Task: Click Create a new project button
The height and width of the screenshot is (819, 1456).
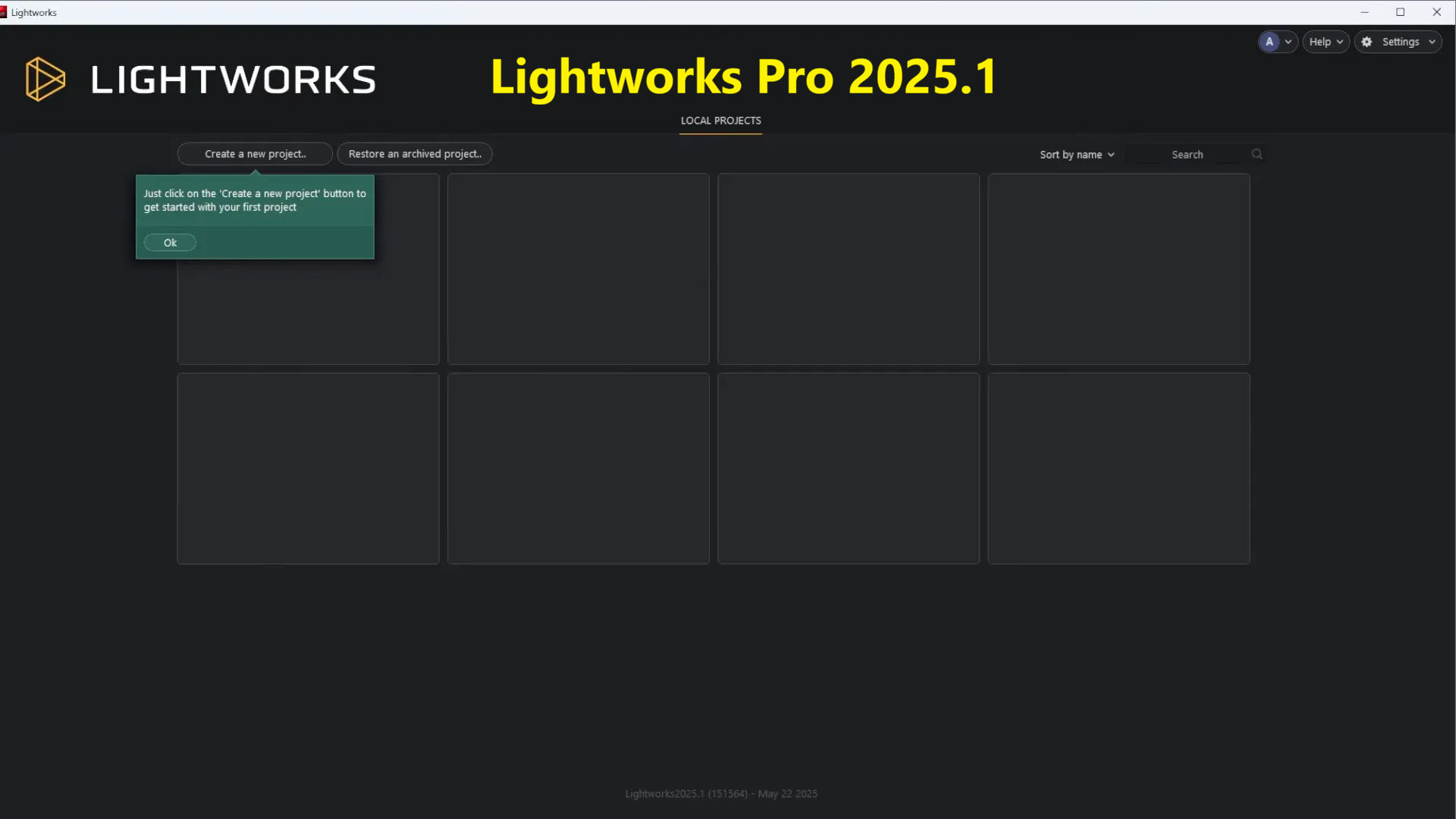Action: tap(255, 154)
